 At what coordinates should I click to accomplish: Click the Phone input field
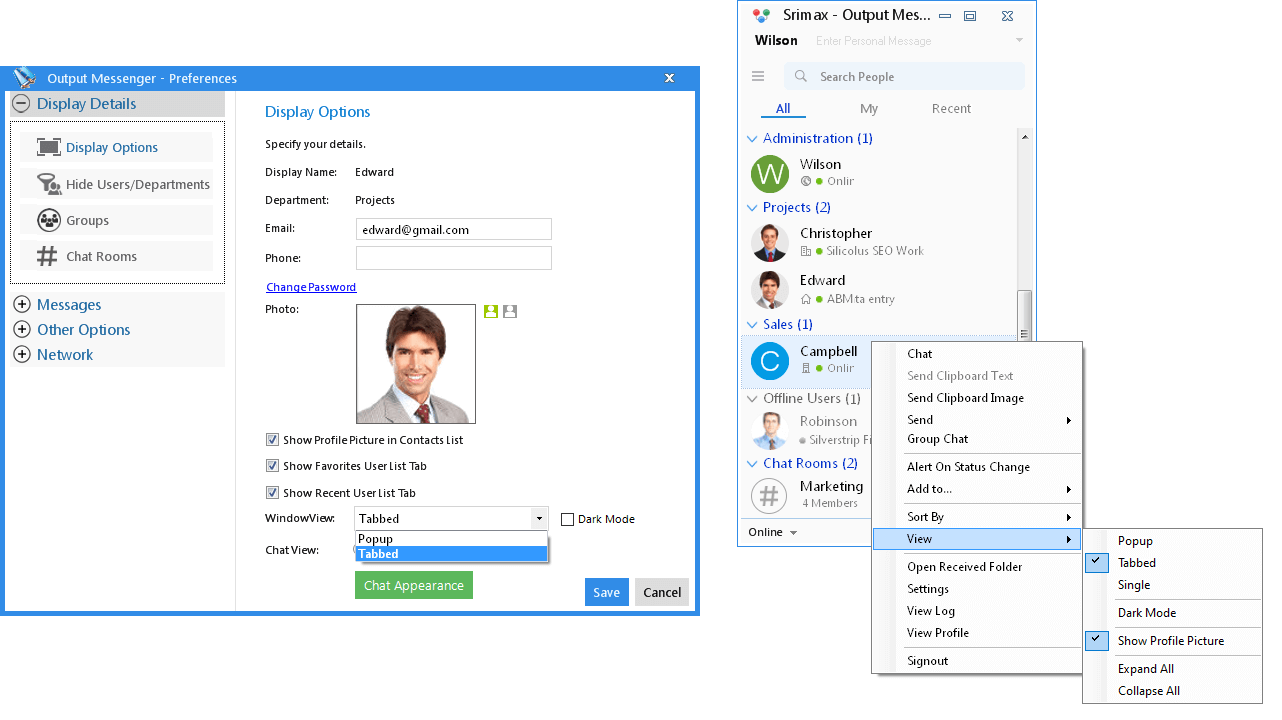[x=453, y=258]
